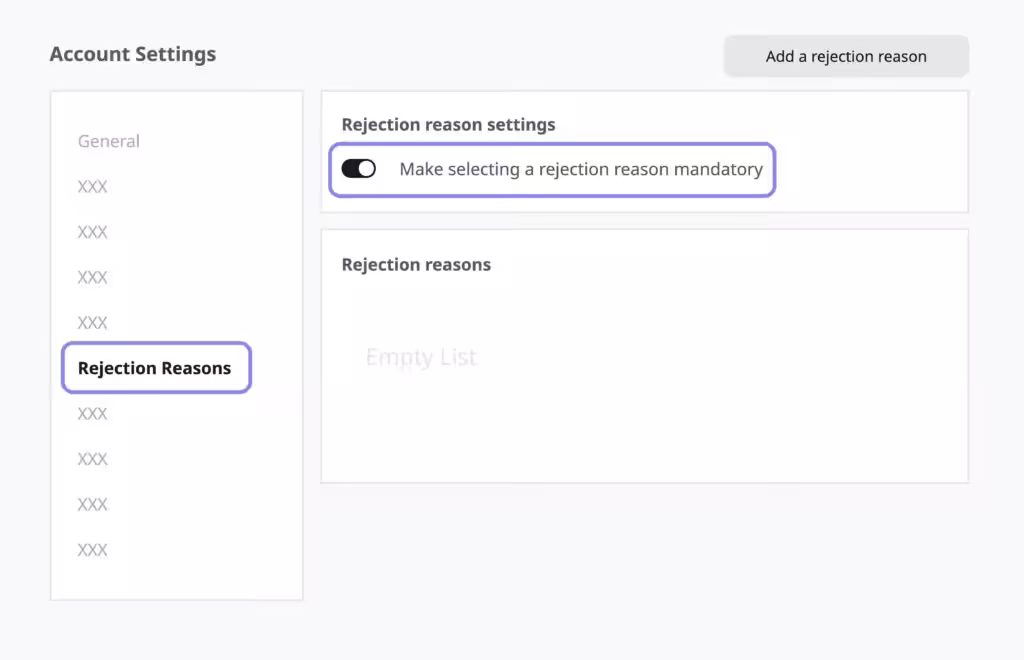Image resolution: width=1024 pixels, height=660 pixels.
Task: Click empty space beside the mandatory toggle row
Action: click(x=869, y=170)
